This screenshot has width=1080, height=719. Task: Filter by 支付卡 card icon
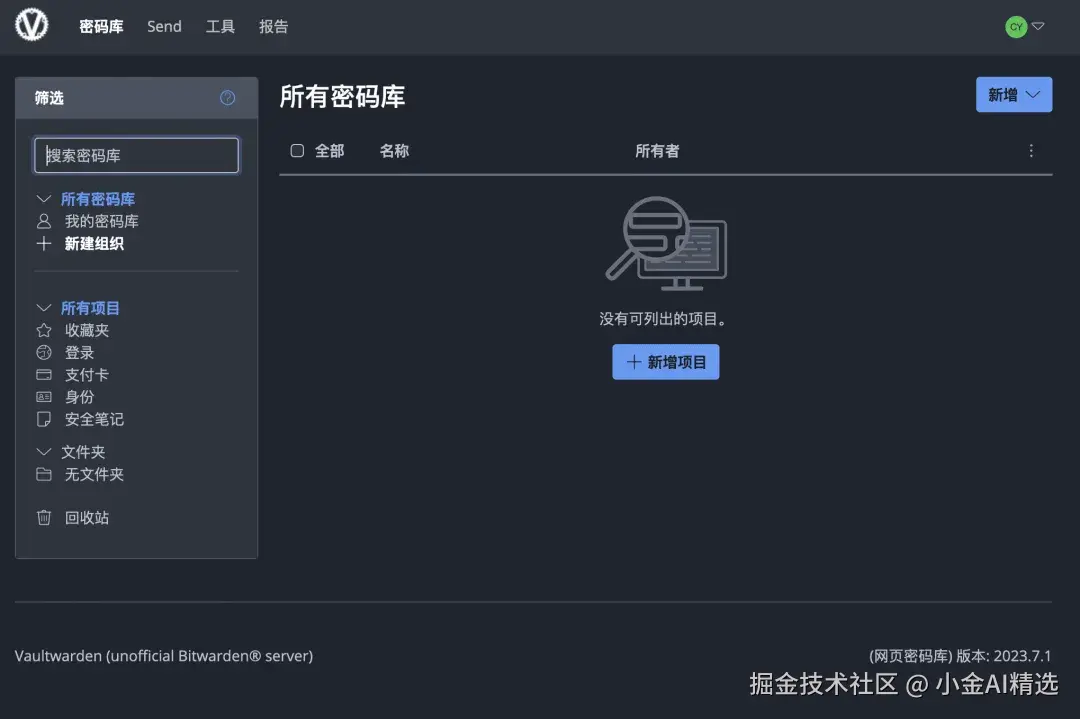pyautogui.click(x=44, y=375)
